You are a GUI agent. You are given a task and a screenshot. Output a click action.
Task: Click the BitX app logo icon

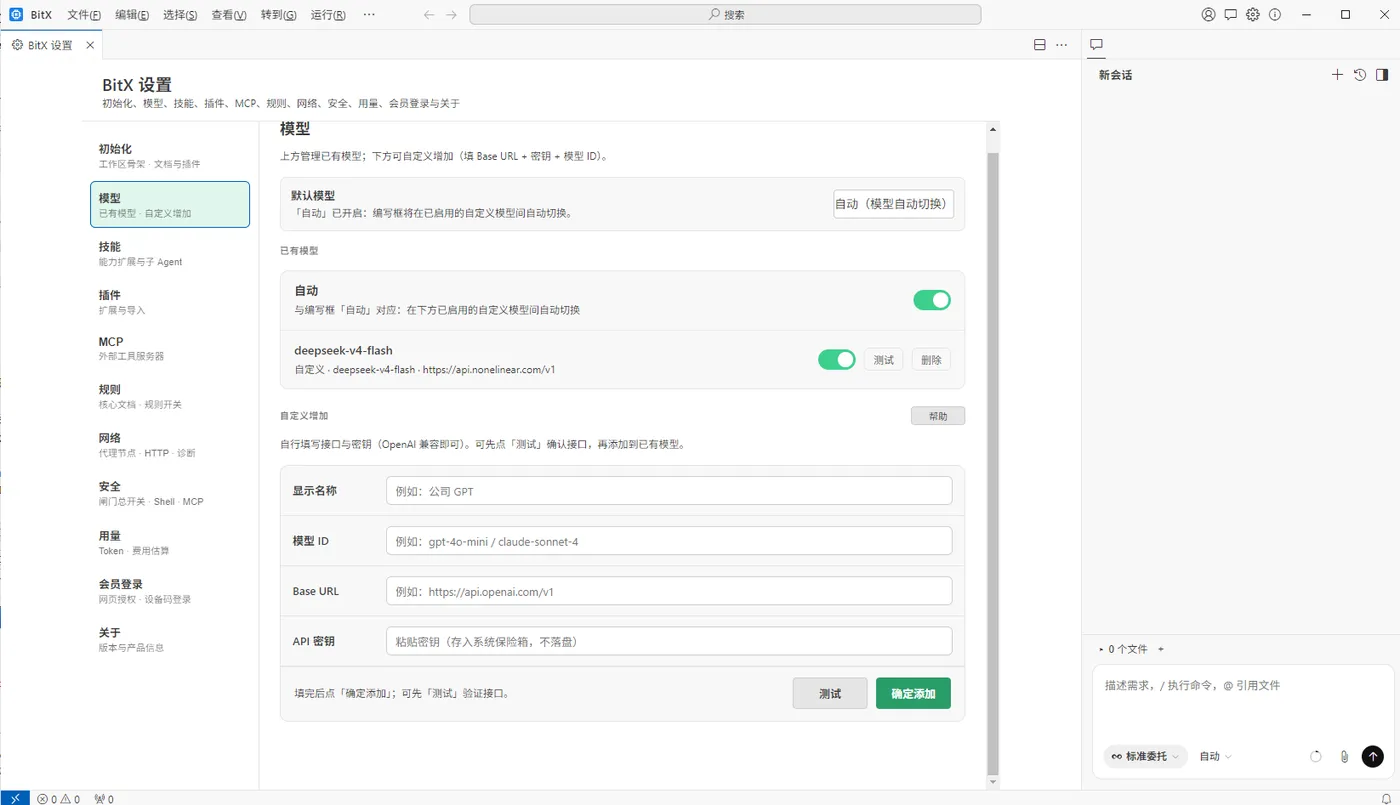16,15
